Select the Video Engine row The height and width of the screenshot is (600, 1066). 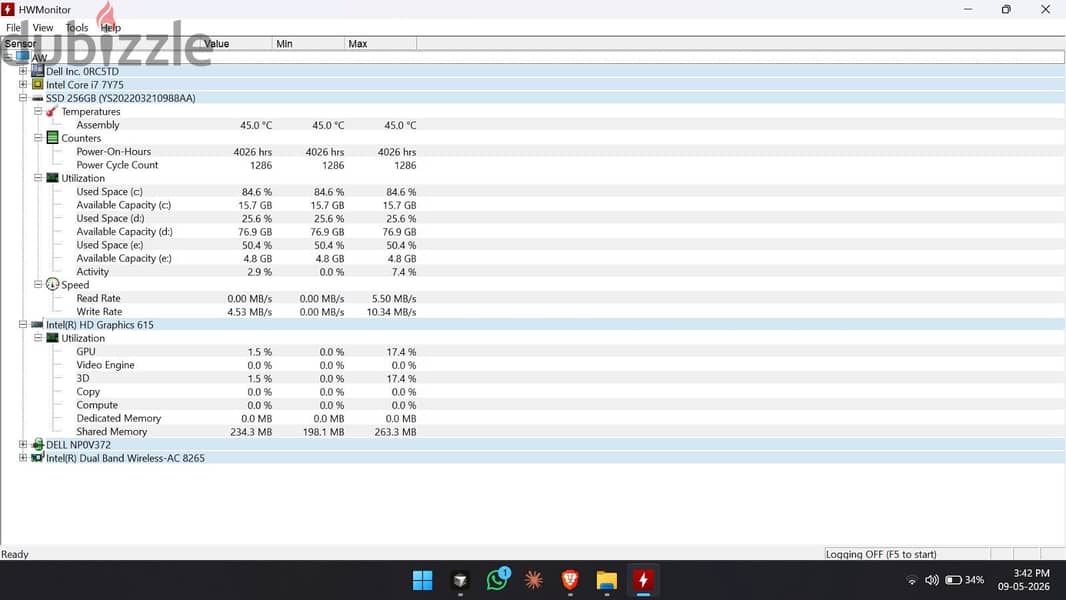[533, 365]
